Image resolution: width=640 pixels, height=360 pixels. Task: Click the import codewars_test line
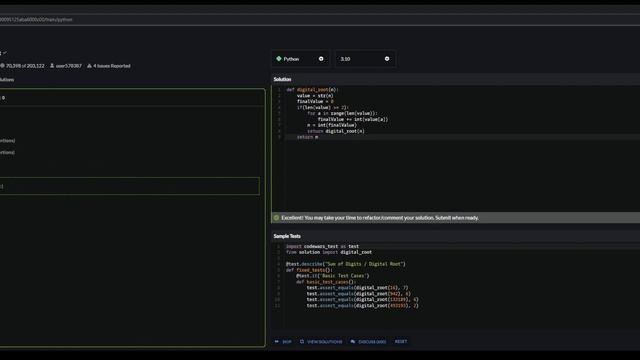322,246
